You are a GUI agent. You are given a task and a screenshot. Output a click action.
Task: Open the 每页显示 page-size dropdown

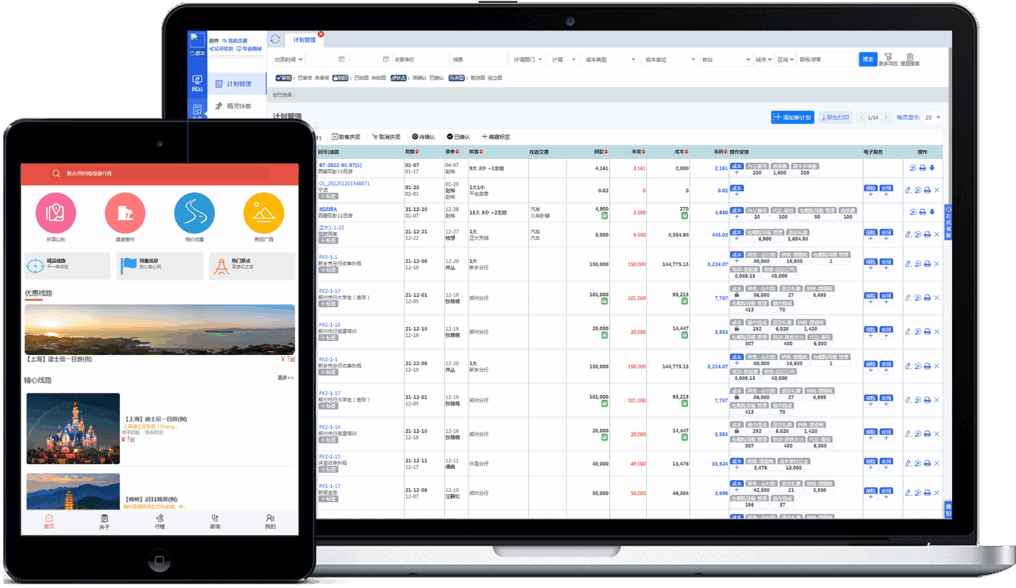[x=932, y=117]
